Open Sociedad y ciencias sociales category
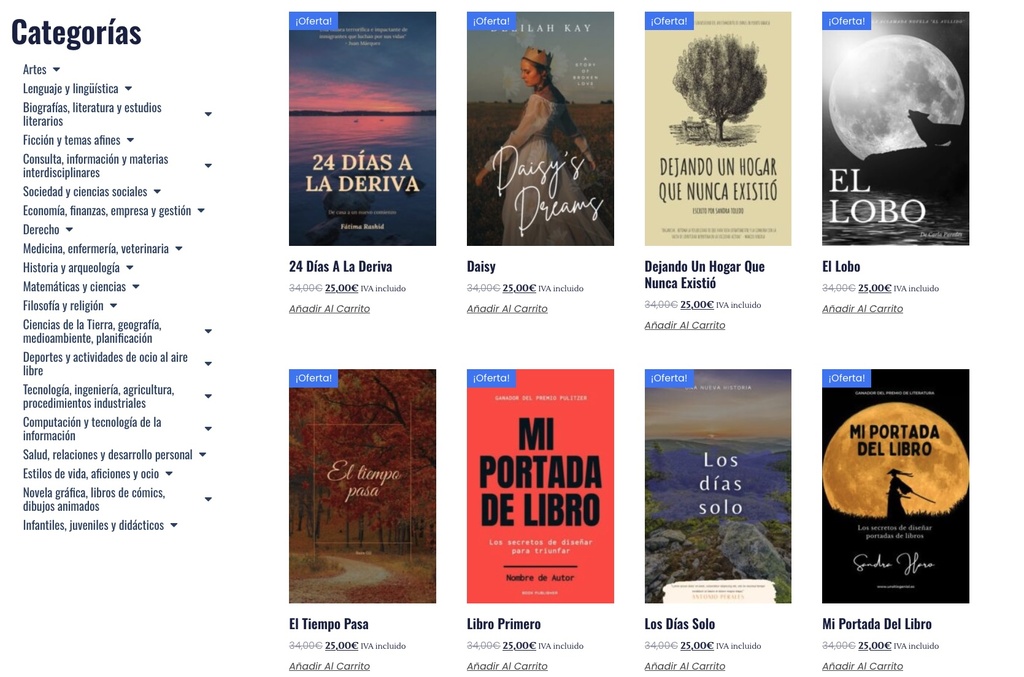Image resolution: width=1024 pixels, height=677 pixels. click(x=85, y=192)
